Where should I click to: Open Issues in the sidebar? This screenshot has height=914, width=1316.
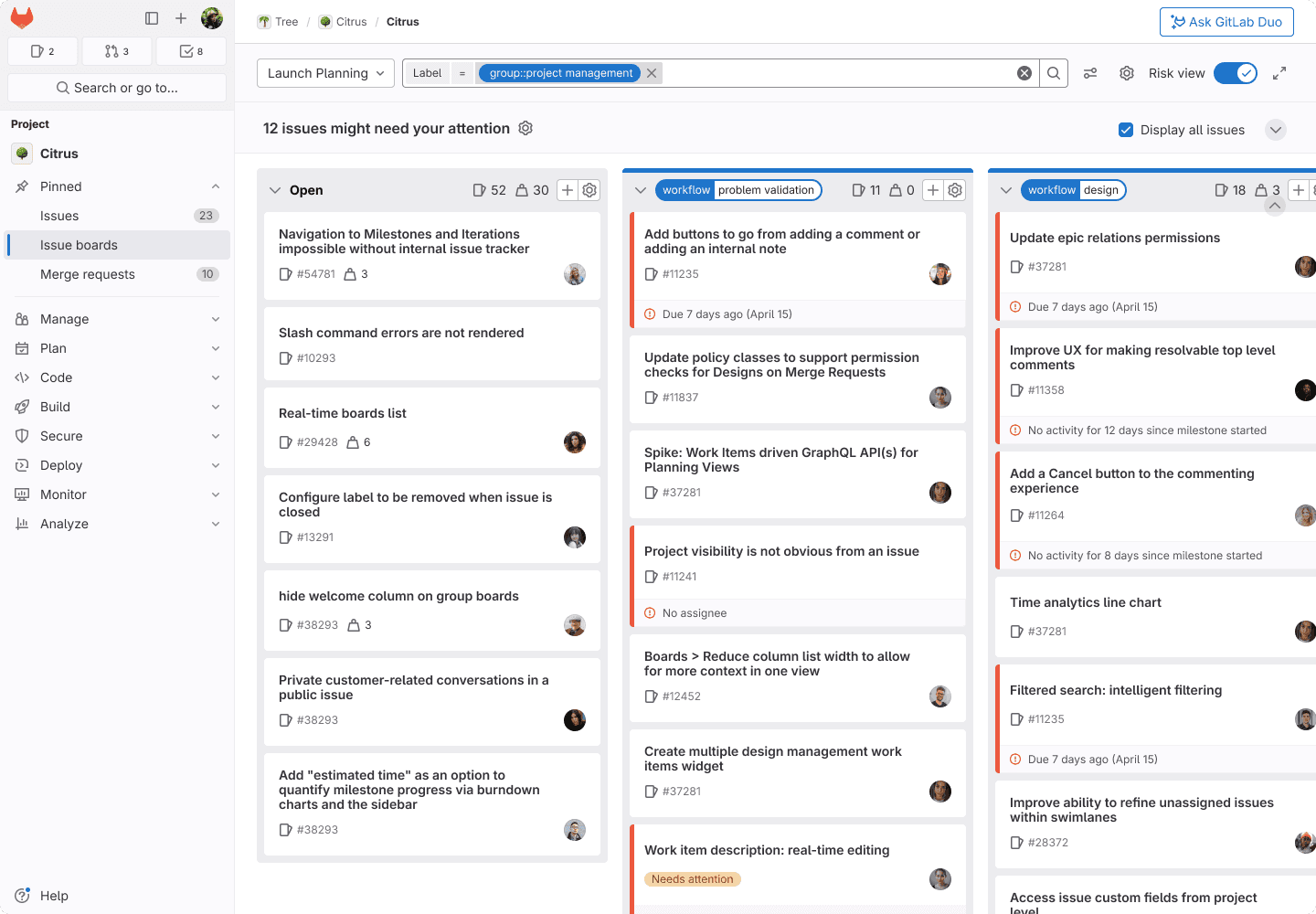[x=117, y=216]
